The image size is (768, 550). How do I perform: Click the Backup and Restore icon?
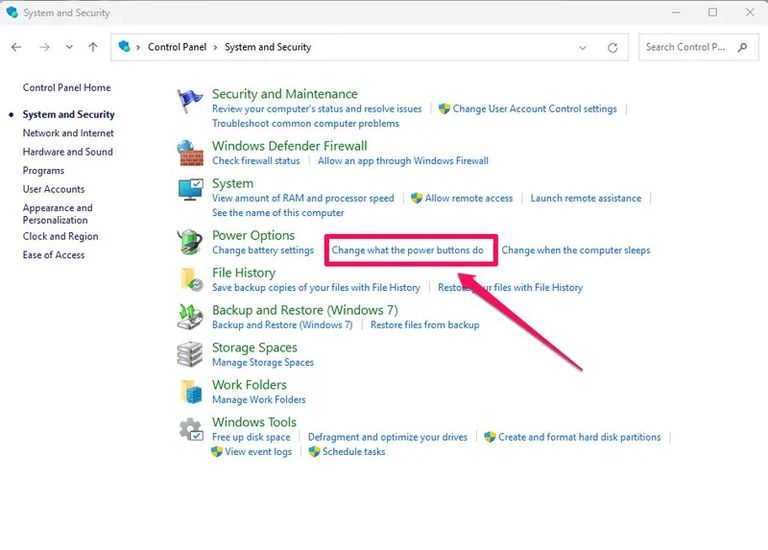pos(190,317)
